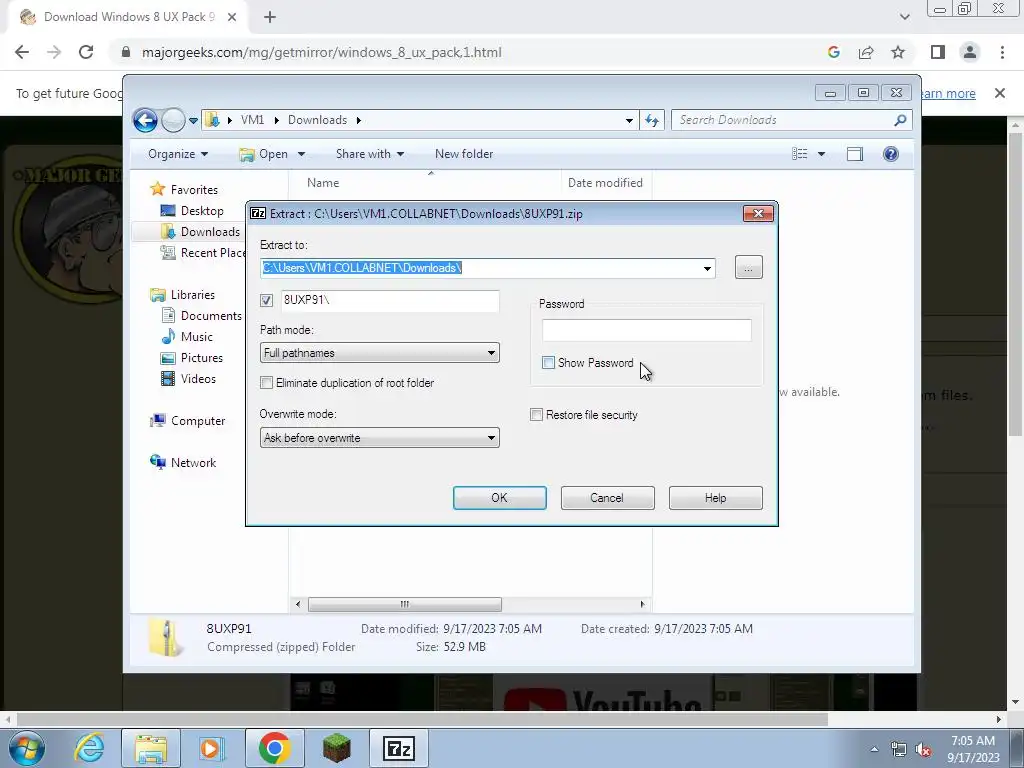This screenshot has width=1024, height=768.
Task: Share this page from Chrome omnibox
Action: click(866, 52)
